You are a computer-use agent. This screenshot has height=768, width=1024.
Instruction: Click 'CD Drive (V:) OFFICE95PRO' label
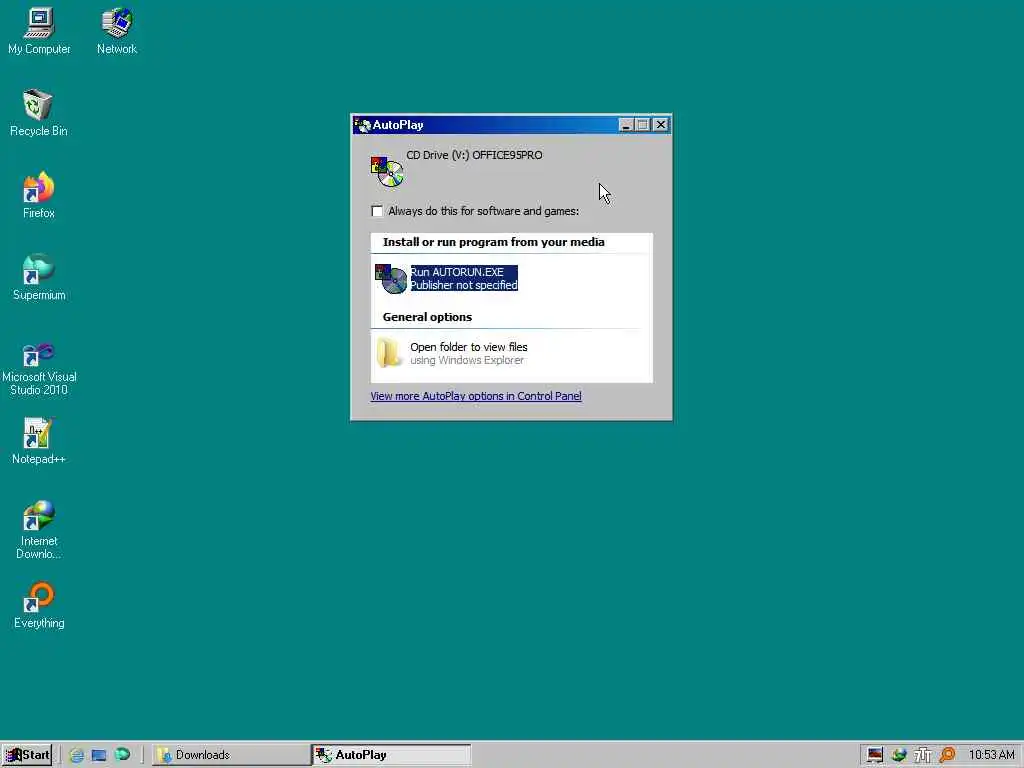pyautogui.click(x=474, y=155)
